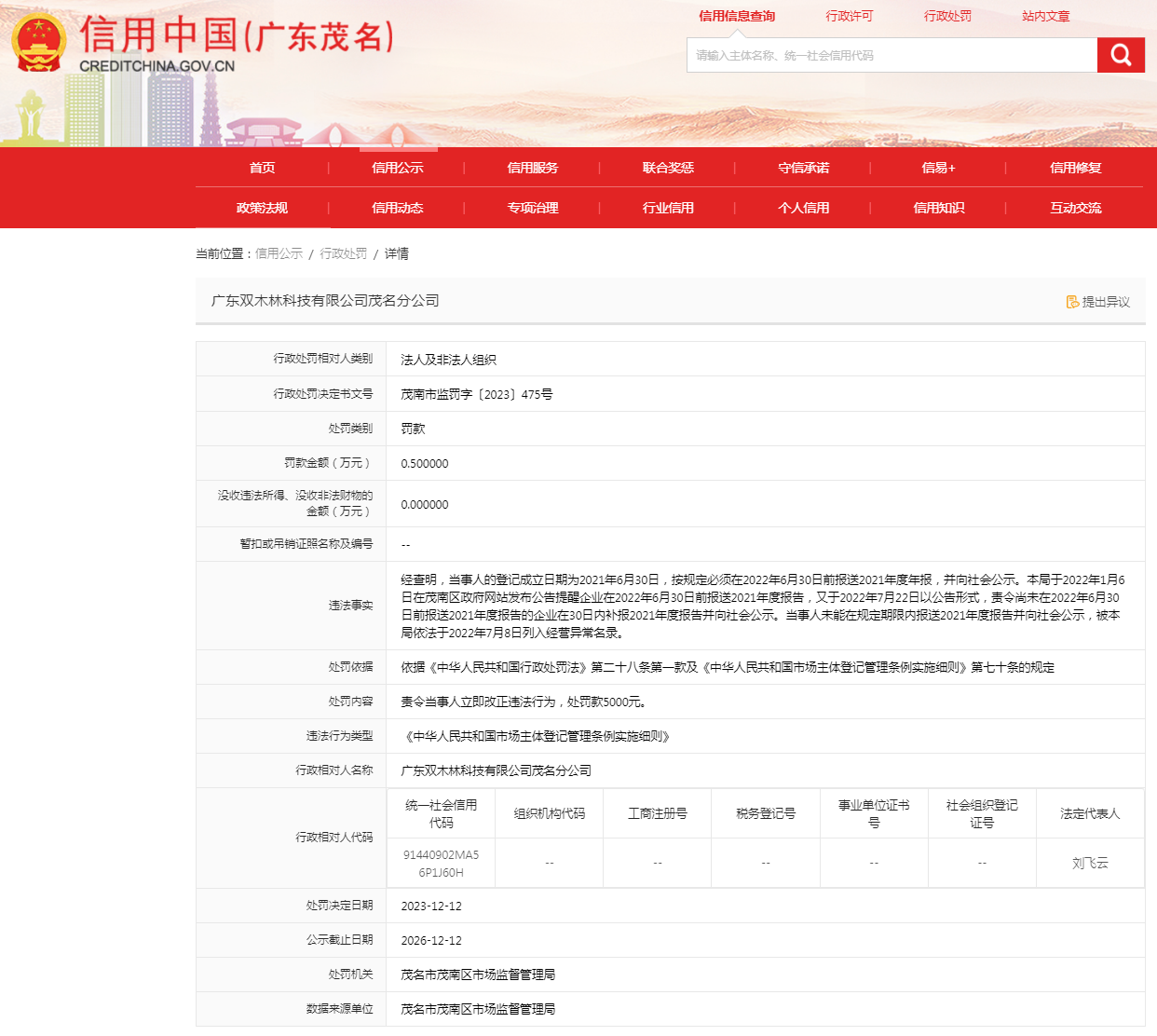The image size is (1157, 1036).
Task: Switch to the 行政许可 search tab
Action: click(850, 16)
